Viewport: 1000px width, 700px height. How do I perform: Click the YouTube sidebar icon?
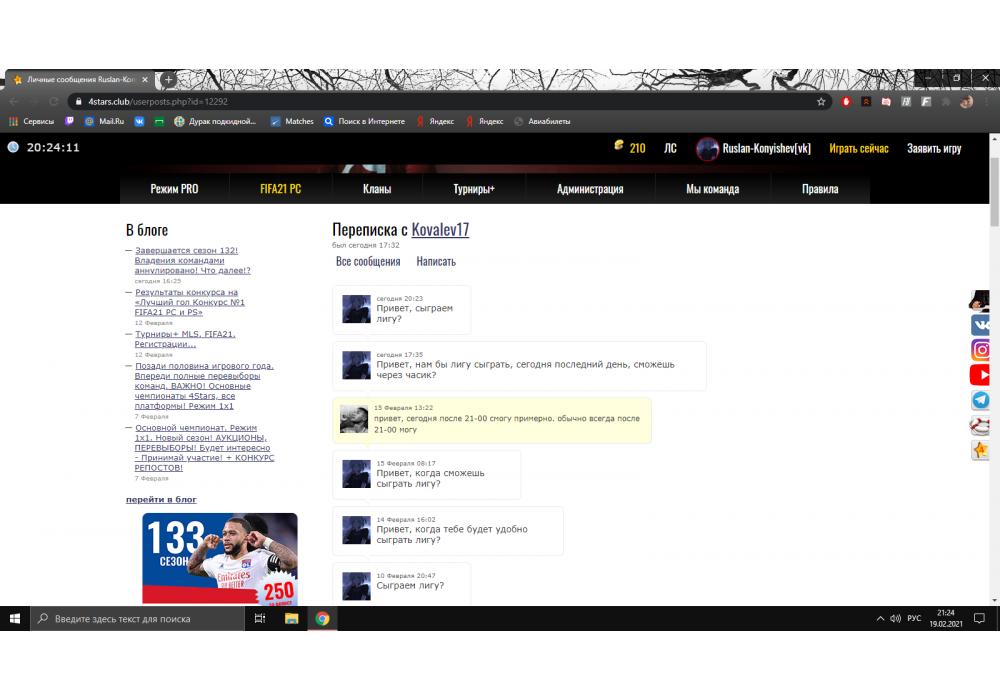pyautogui.click(x=981, y=375)
